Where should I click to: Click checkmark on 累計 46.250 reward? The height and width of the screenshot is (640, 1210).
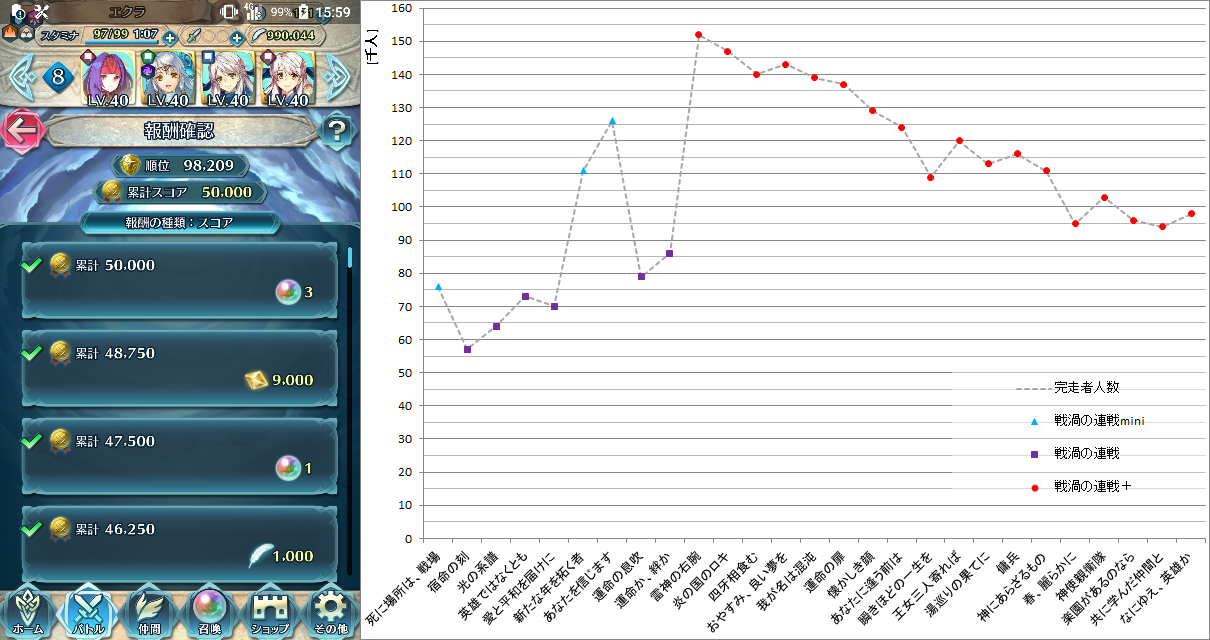32,528
